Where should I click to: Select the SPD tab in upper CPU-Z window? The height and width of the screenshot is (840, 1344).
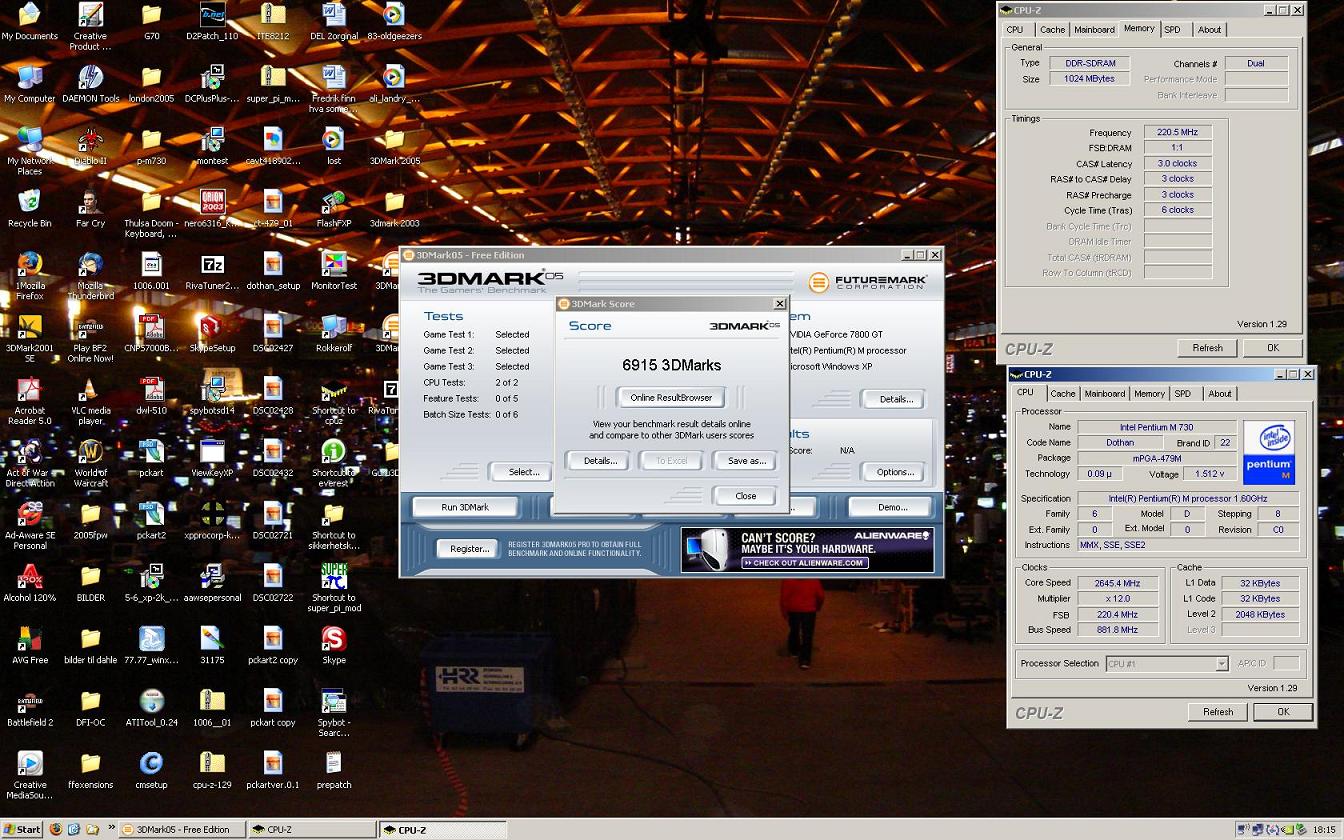click(1172, 29)
